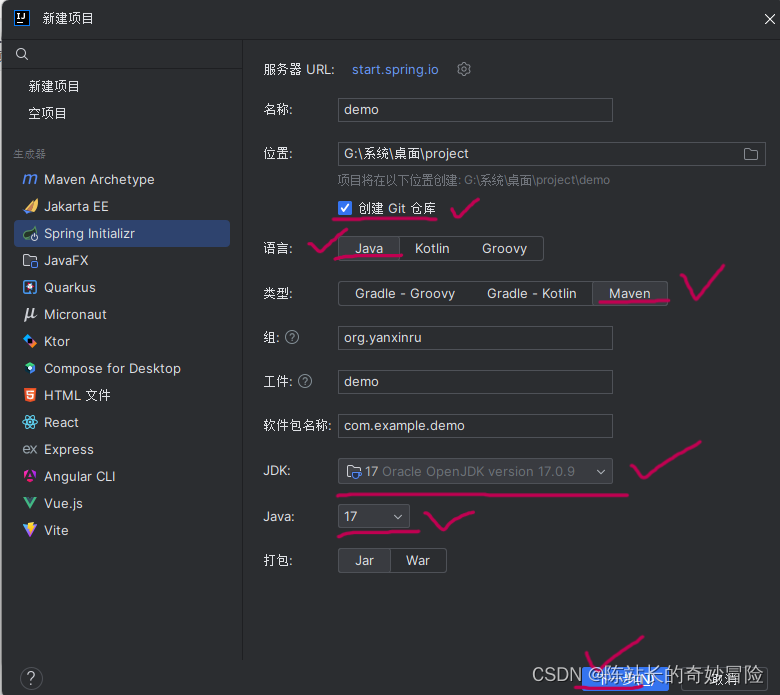780x695 pixels.
Task: Click the search magnifier icon
Action: (22, 54)
